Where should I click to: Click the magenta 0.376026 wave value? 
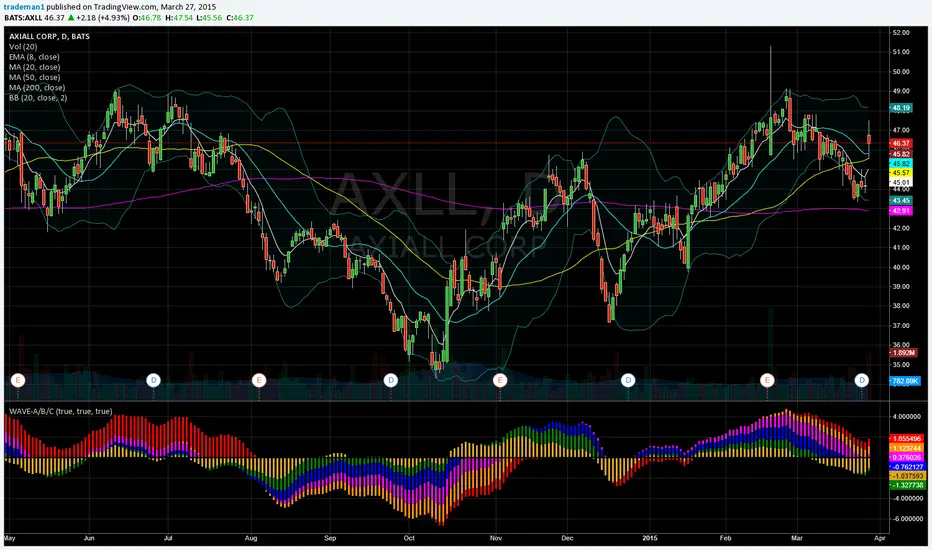[x=908, y=458]
